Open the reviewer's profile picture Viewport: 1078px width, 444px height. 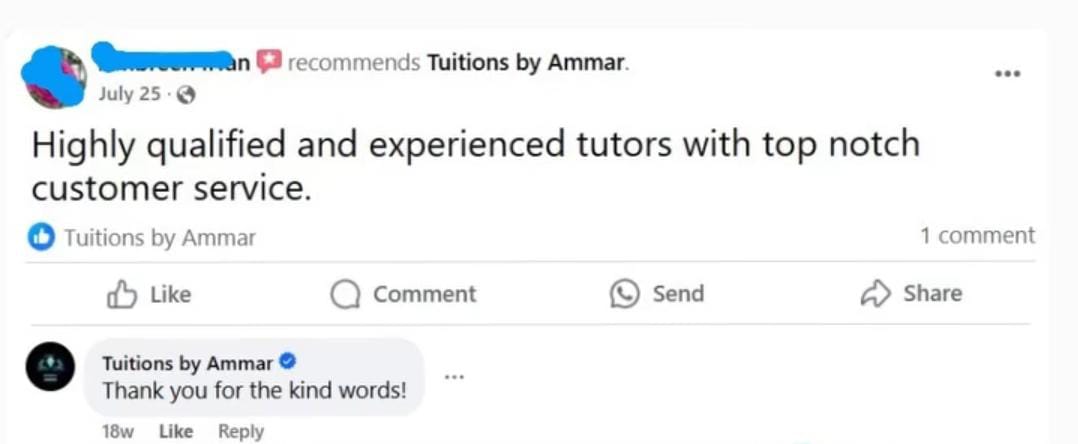coord(56,77)
